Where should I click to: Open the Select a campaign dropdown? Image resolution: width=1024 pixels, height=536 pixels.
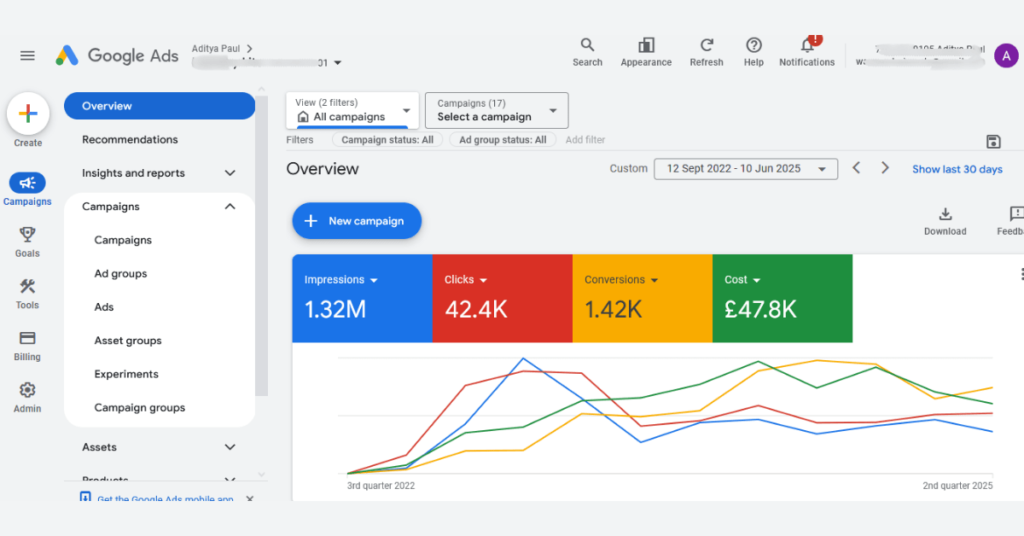point(496,110)
